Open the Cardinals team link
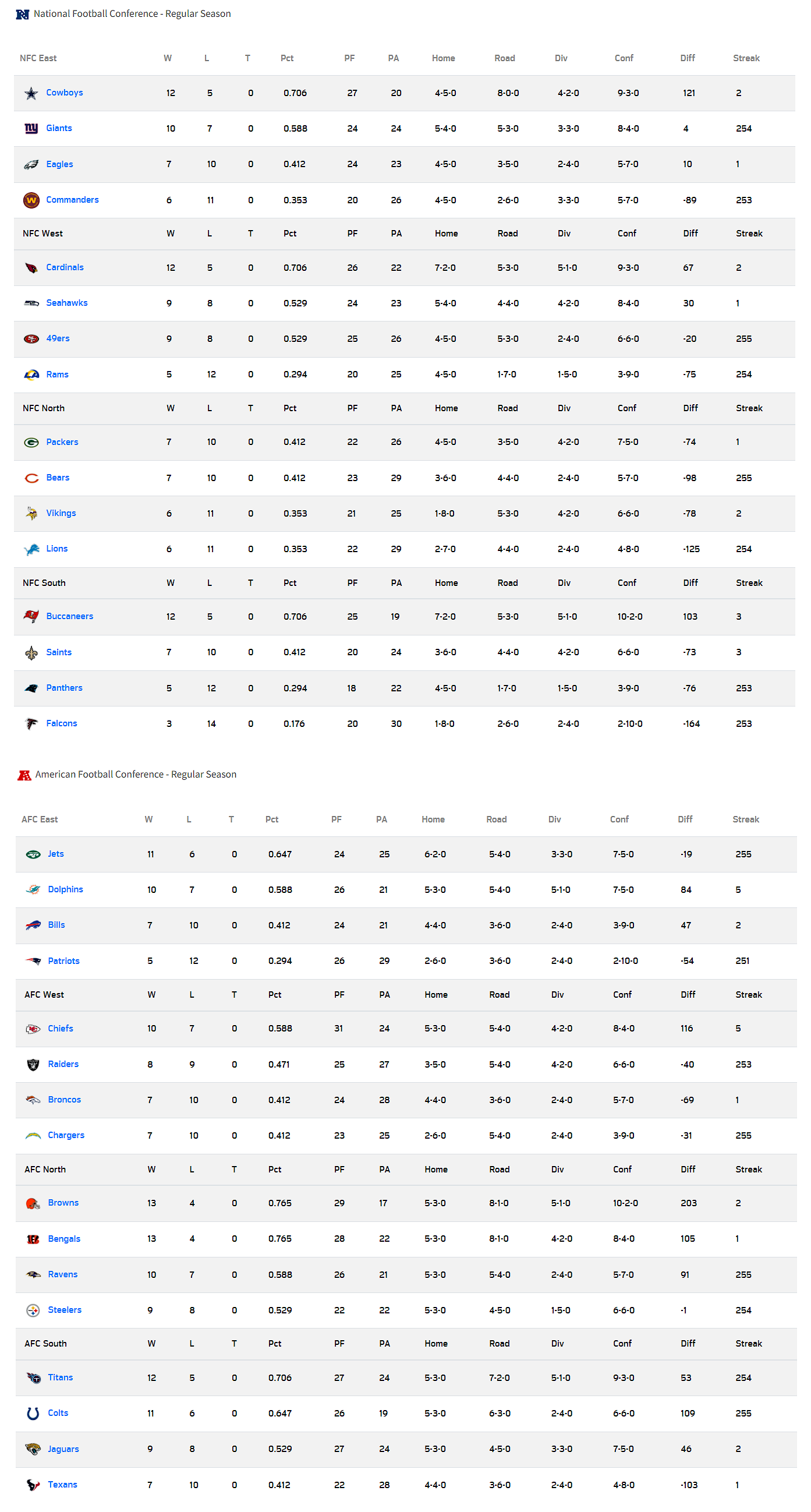The image size is (811, 1512). (65, 268)
